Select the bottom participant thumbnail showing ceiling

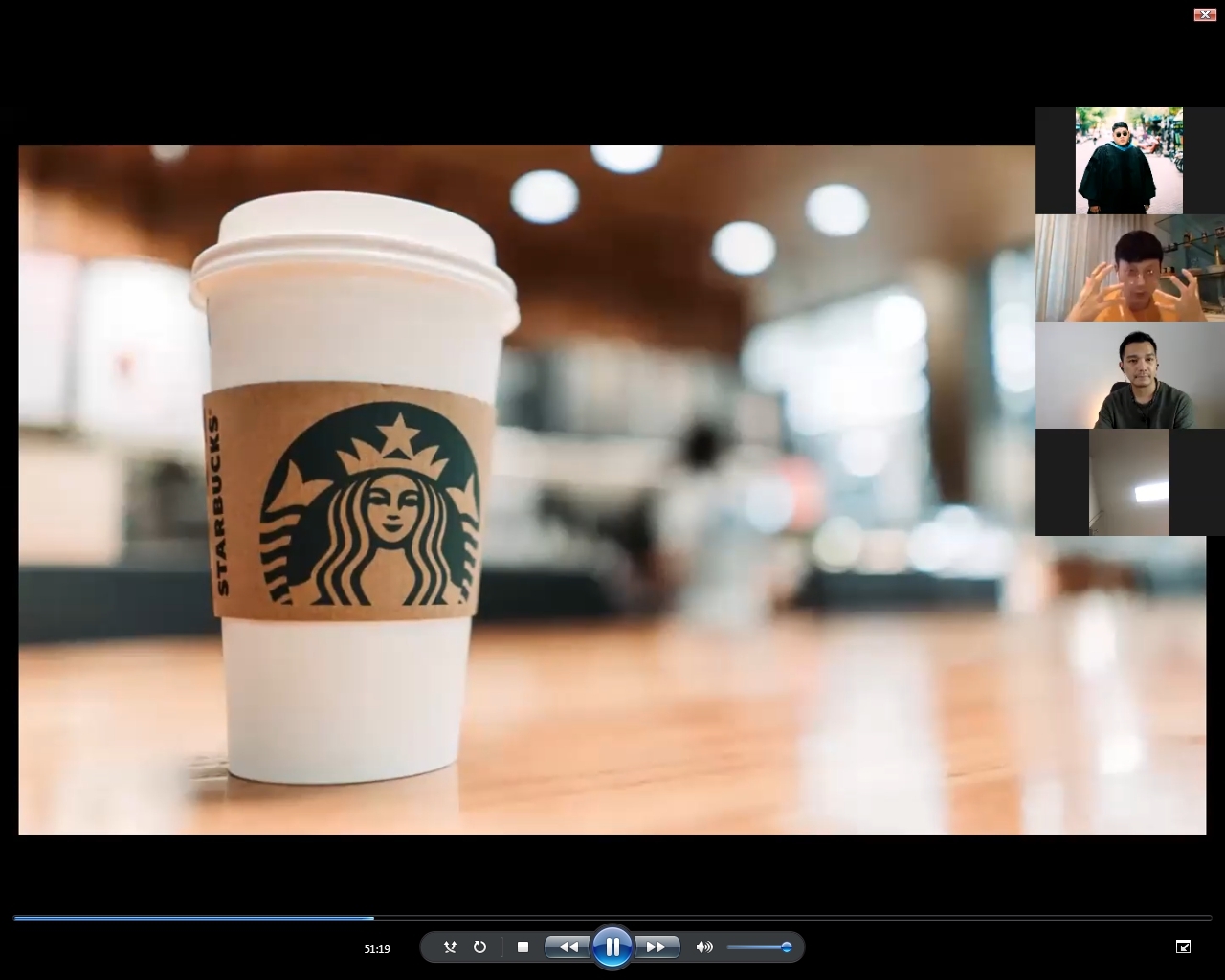(1129, 482)
